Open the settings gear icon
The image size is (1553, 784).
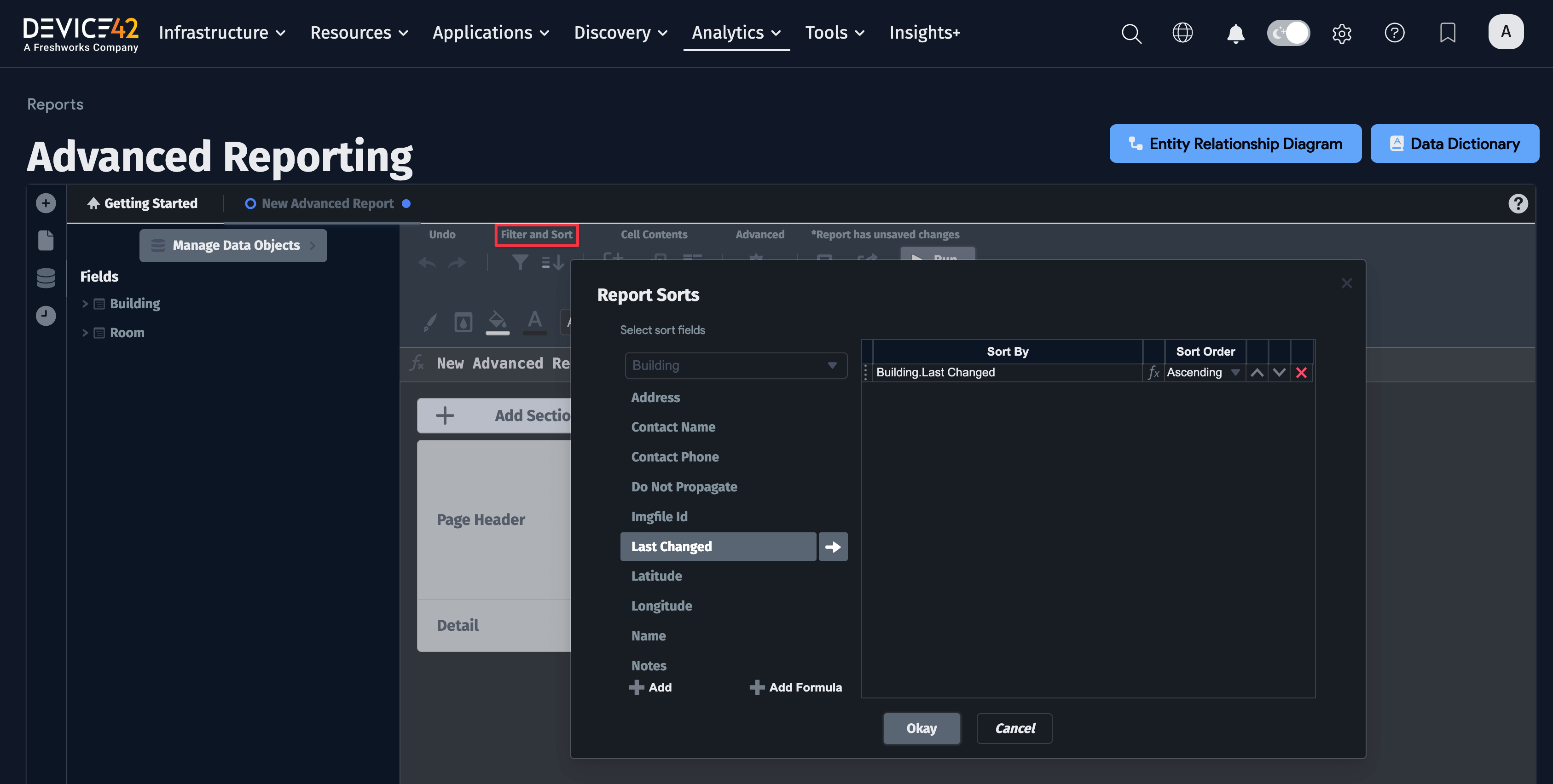coord(1341,33)
